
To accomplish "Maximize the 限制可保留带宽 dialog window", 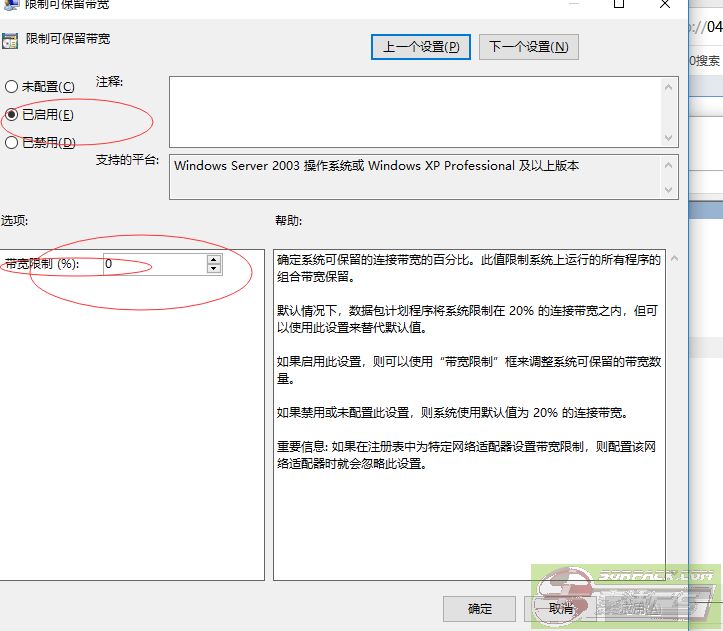I will (619, 5).
